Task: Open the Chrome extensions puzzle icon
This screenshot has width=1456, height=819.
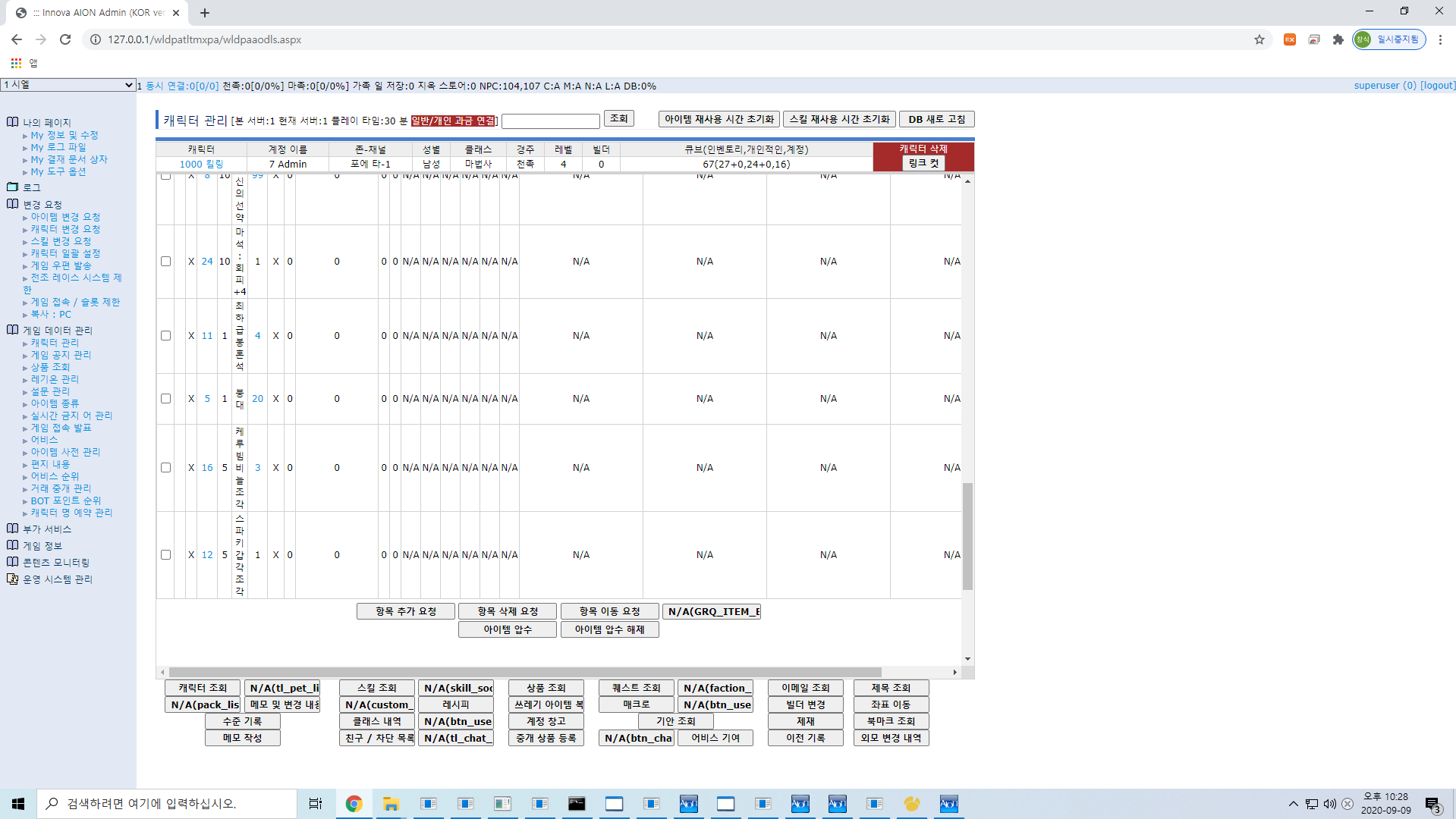Action: 1338,39
